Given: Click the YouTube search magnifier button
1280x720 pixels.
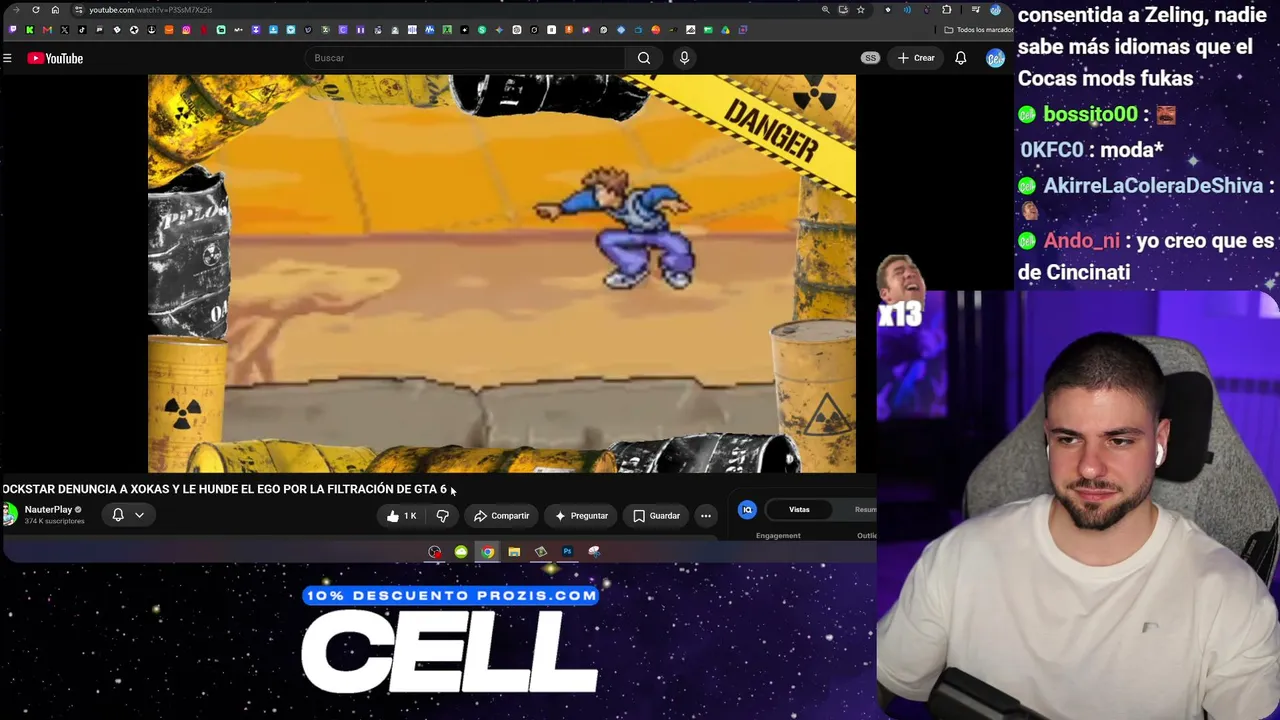Looking at the screenshot, I should point(644,58).
